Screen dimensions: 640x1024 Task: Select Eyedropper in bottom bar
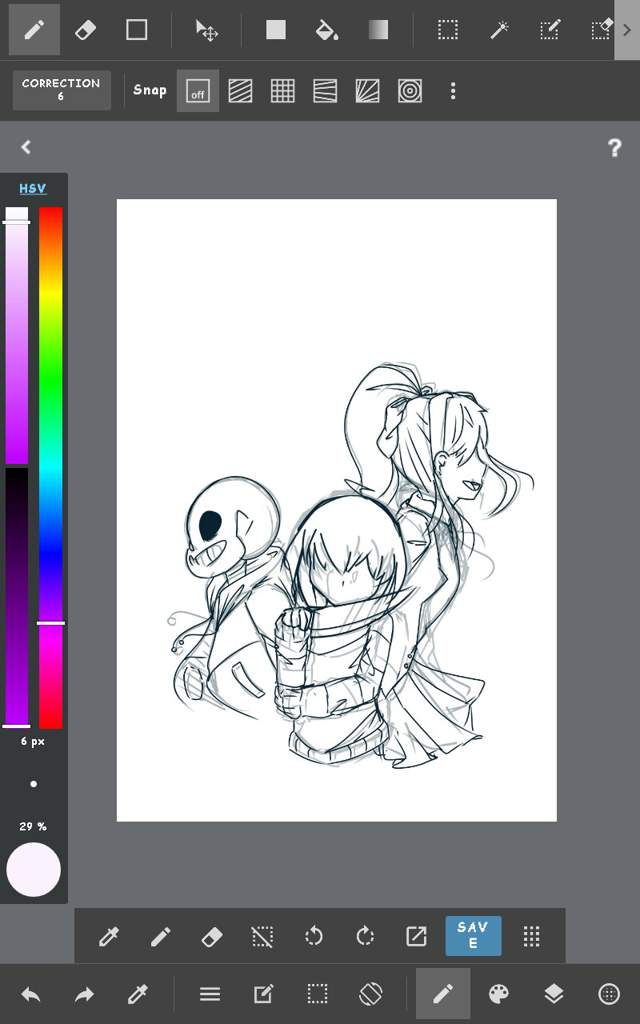click(x=138, y=995)
